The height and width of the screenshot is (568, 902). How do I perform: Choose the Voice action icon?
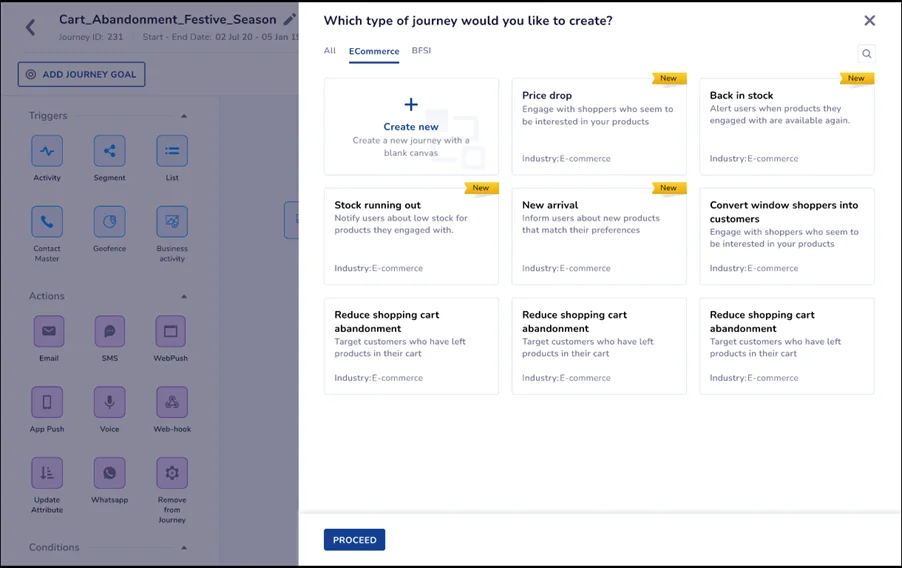[109, 402]
